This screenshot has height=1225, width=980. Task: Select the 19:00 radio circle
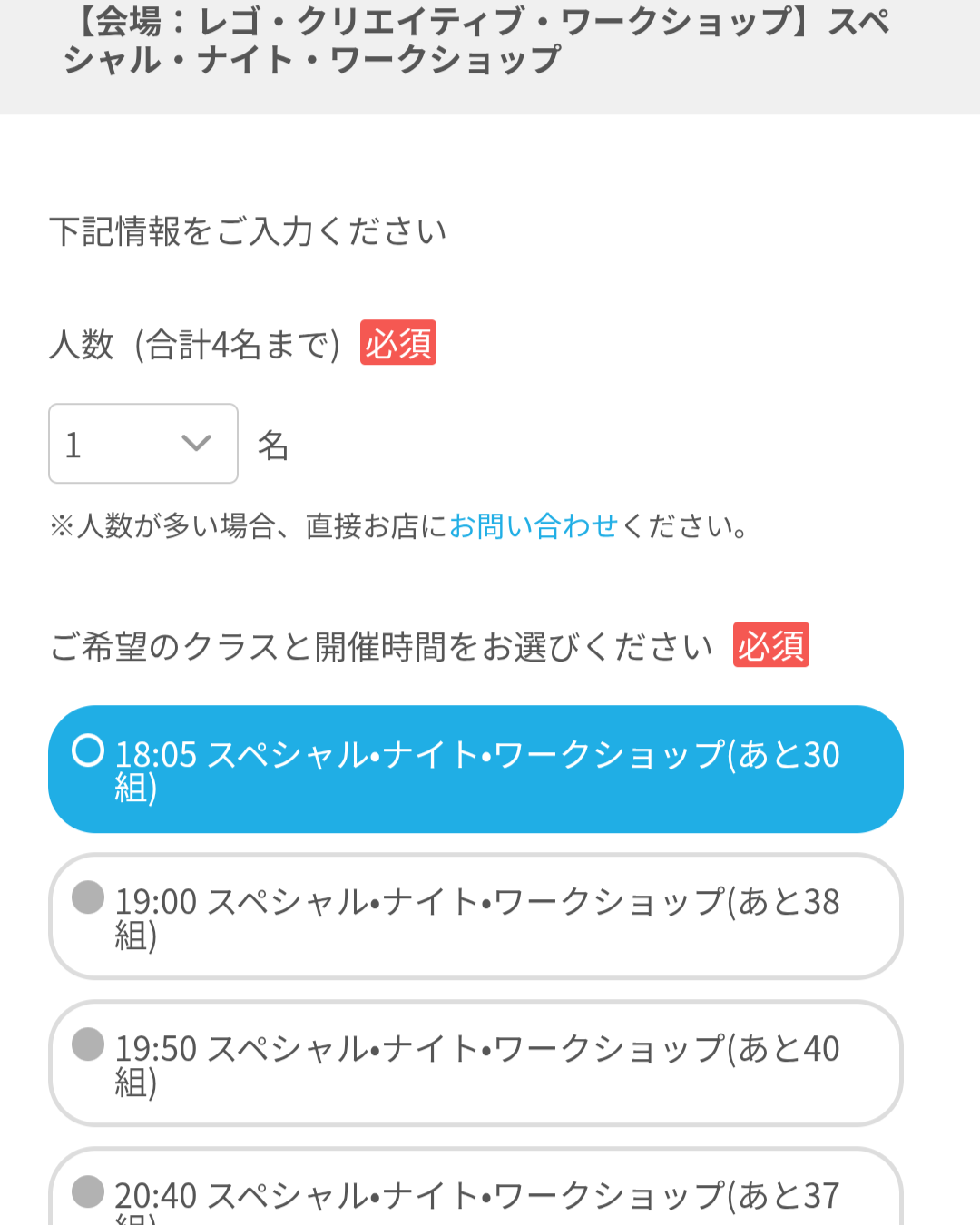[88, 897]
